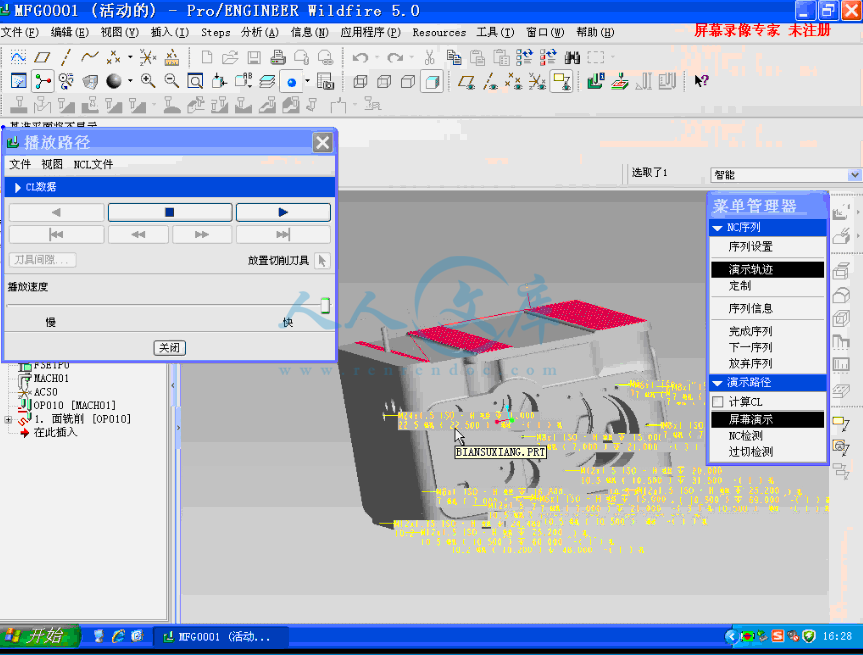Open the 编辑(E) menu
The height and width of the screenshot is (655, 863).
pos(70,32)
